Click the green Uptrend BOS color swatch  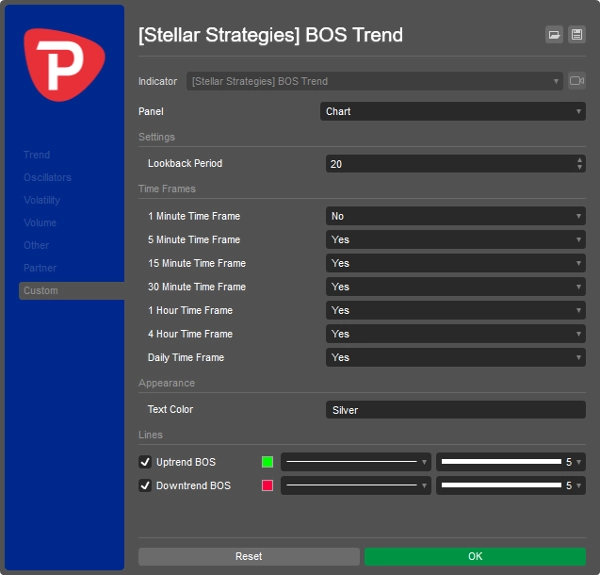pyautogui.click(x=267, y=462)
